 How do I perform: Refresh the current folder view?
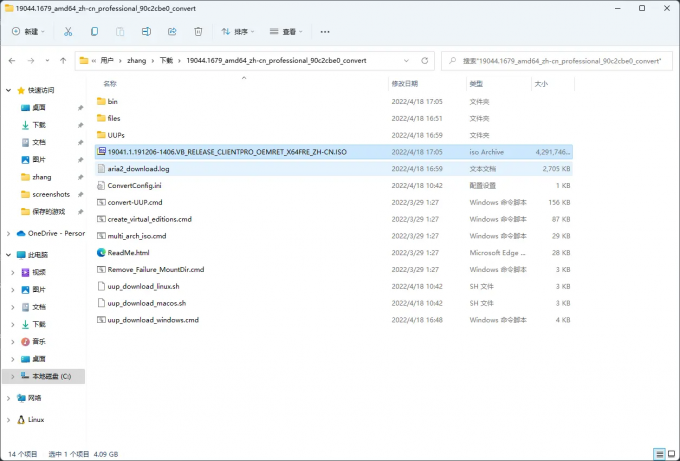[425, 61]
